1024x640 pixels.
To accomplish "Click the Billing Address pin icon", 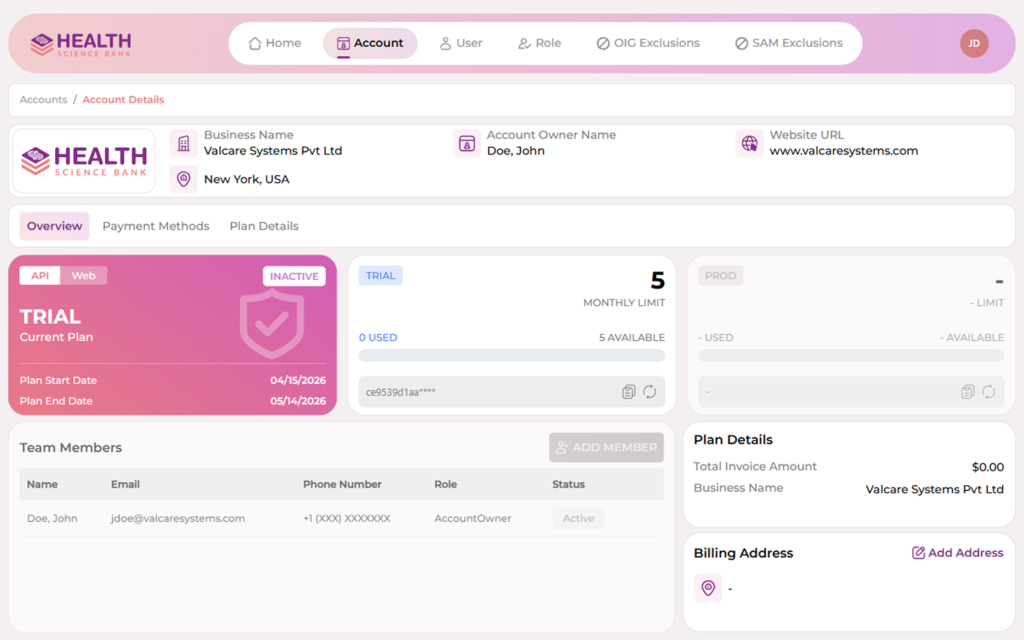I will tap(708, 588).
